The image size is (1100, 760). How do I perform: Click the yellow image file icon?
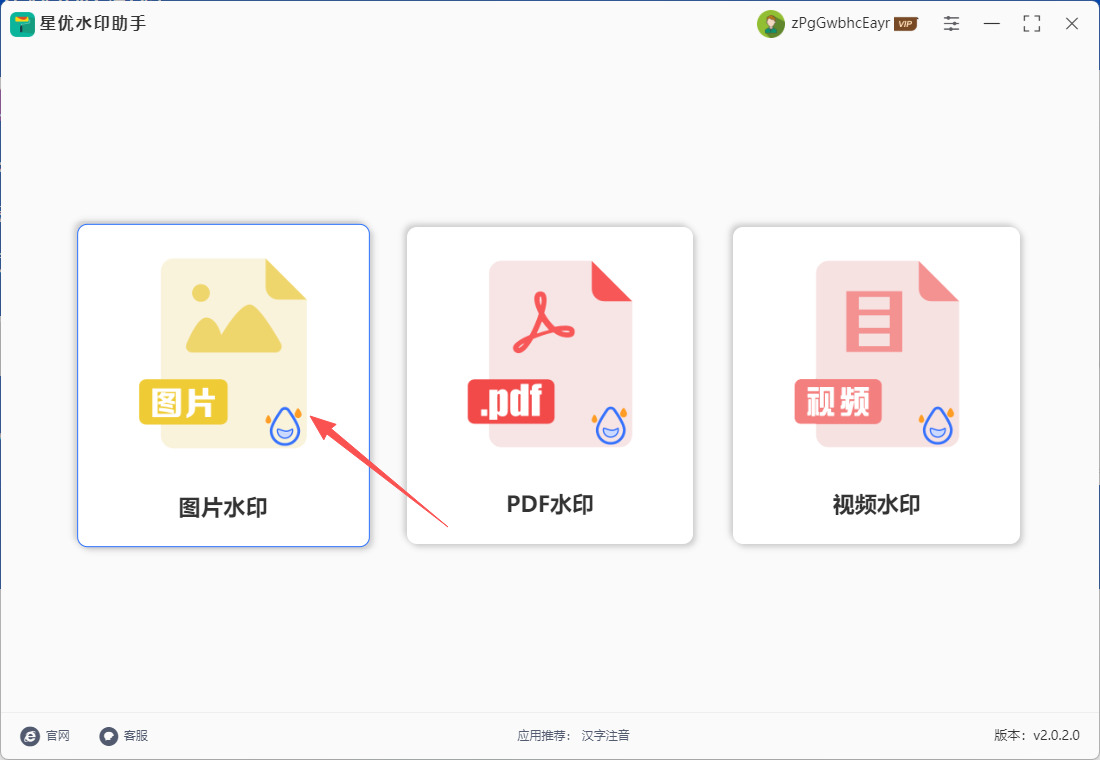(223, 353)
